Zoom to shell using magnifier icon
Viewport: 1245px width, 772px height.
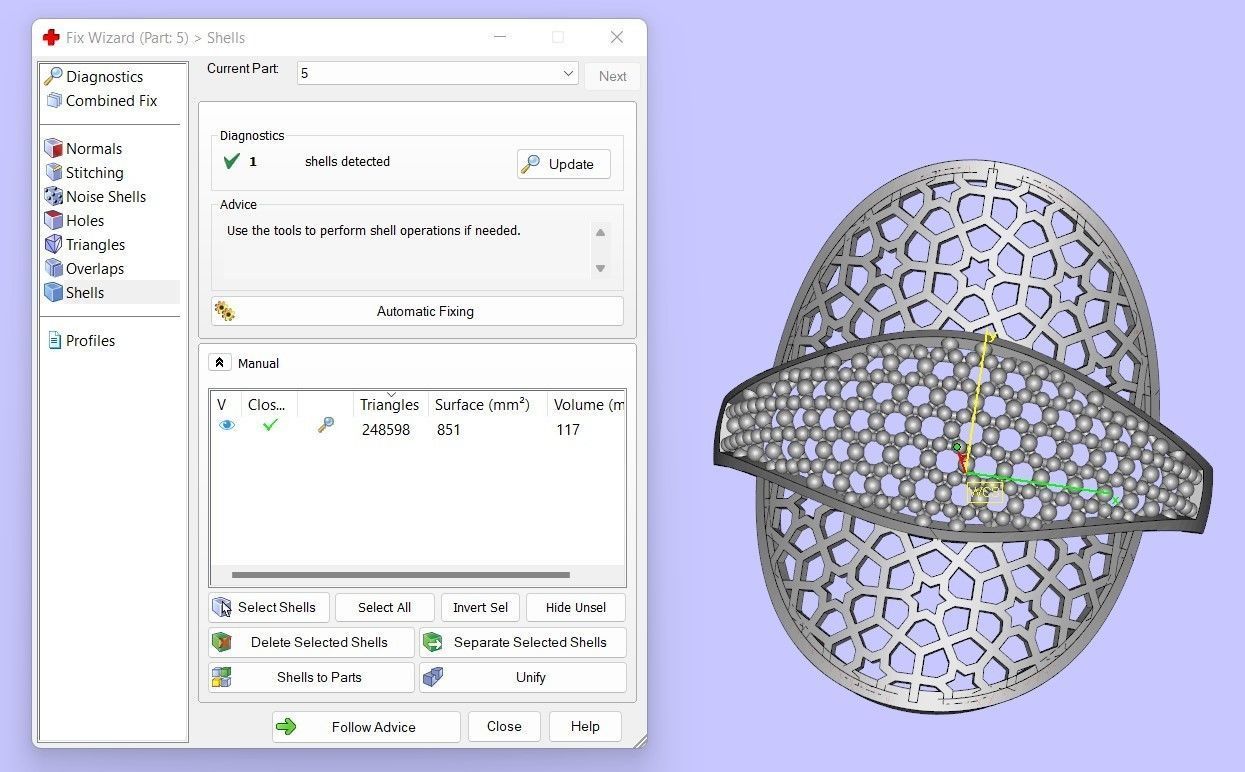point(325,425)
